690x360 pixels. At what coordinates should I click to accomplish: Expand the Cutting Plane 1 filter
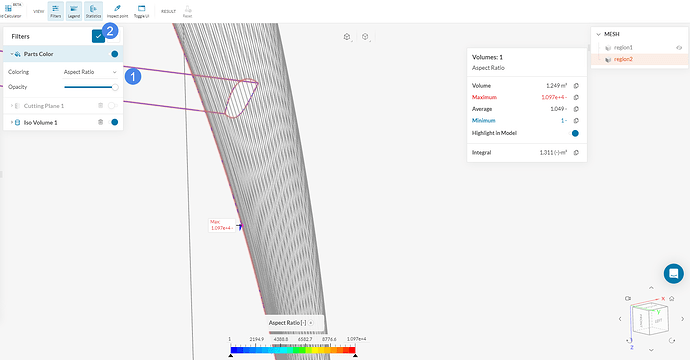coord(12,106)
